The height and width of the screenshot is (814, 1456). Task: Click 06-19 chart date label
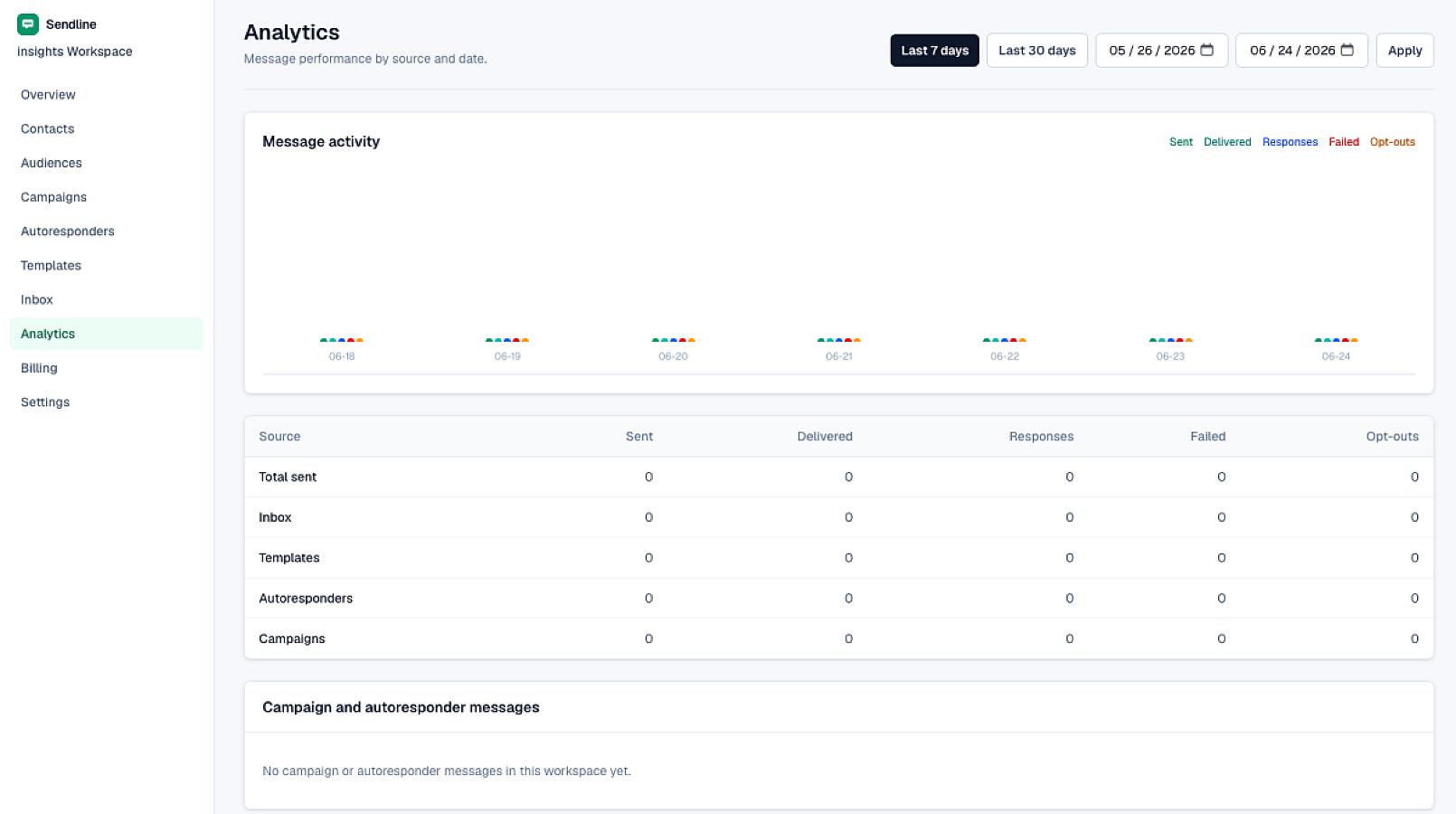pyautogui.click(x=507, y=356)
